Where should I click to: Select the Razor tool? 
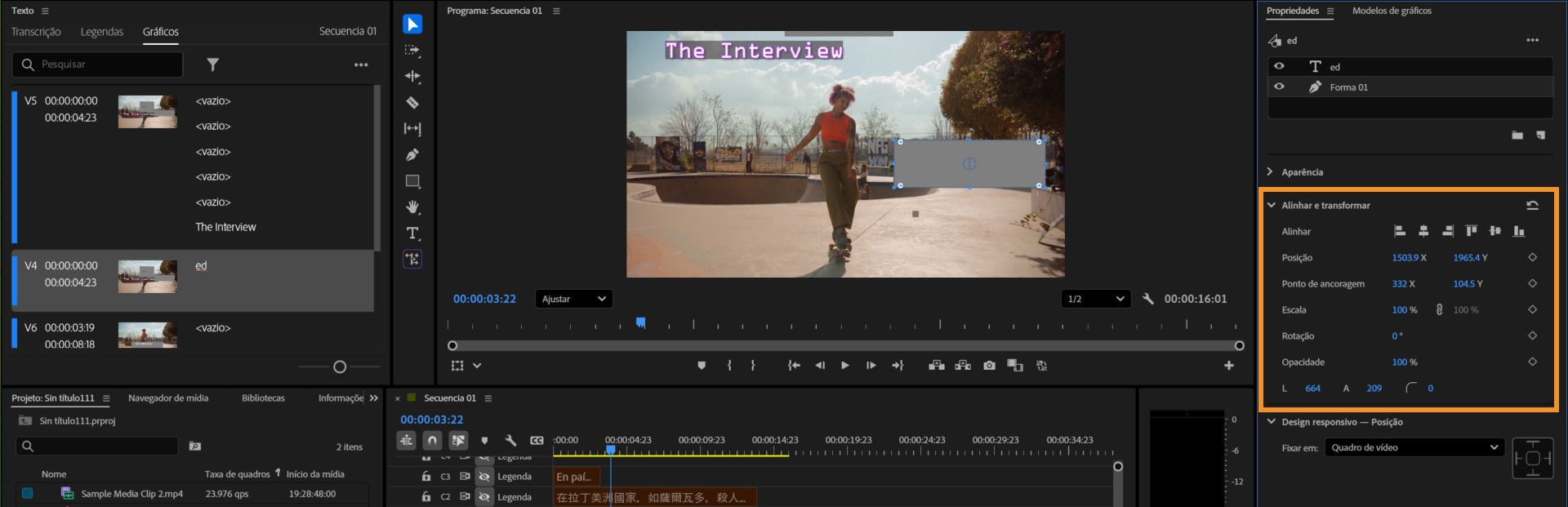coord(412,103)
